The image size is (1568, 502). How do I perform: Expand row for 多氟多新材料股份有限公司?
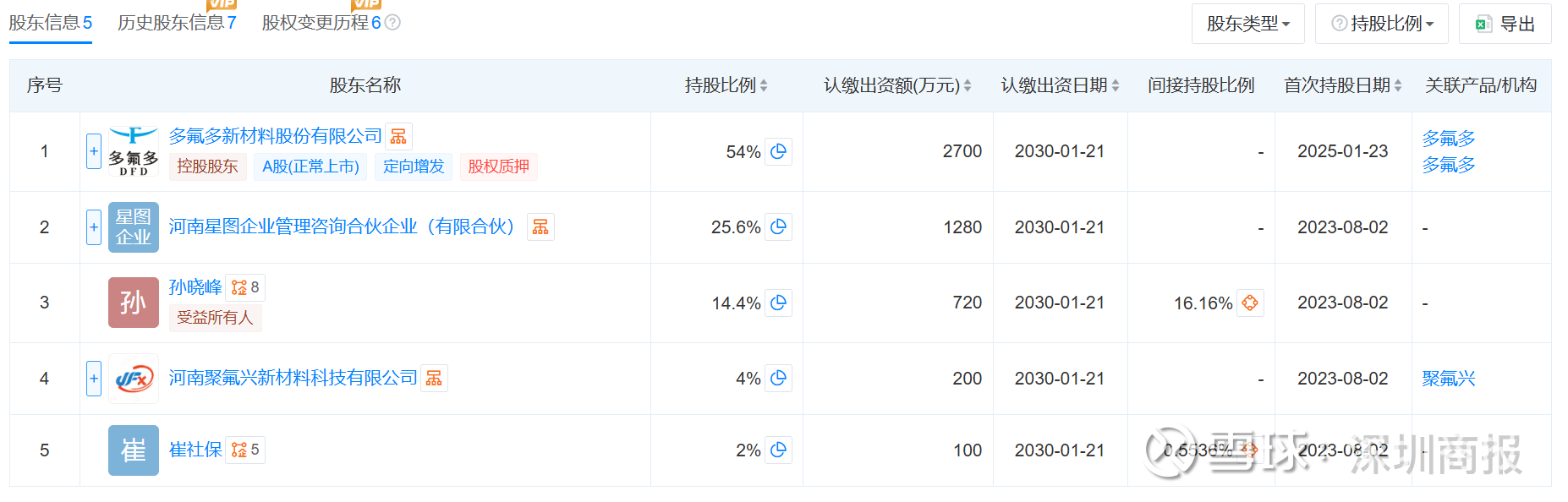pyautogui.click(x=94, y=151)
